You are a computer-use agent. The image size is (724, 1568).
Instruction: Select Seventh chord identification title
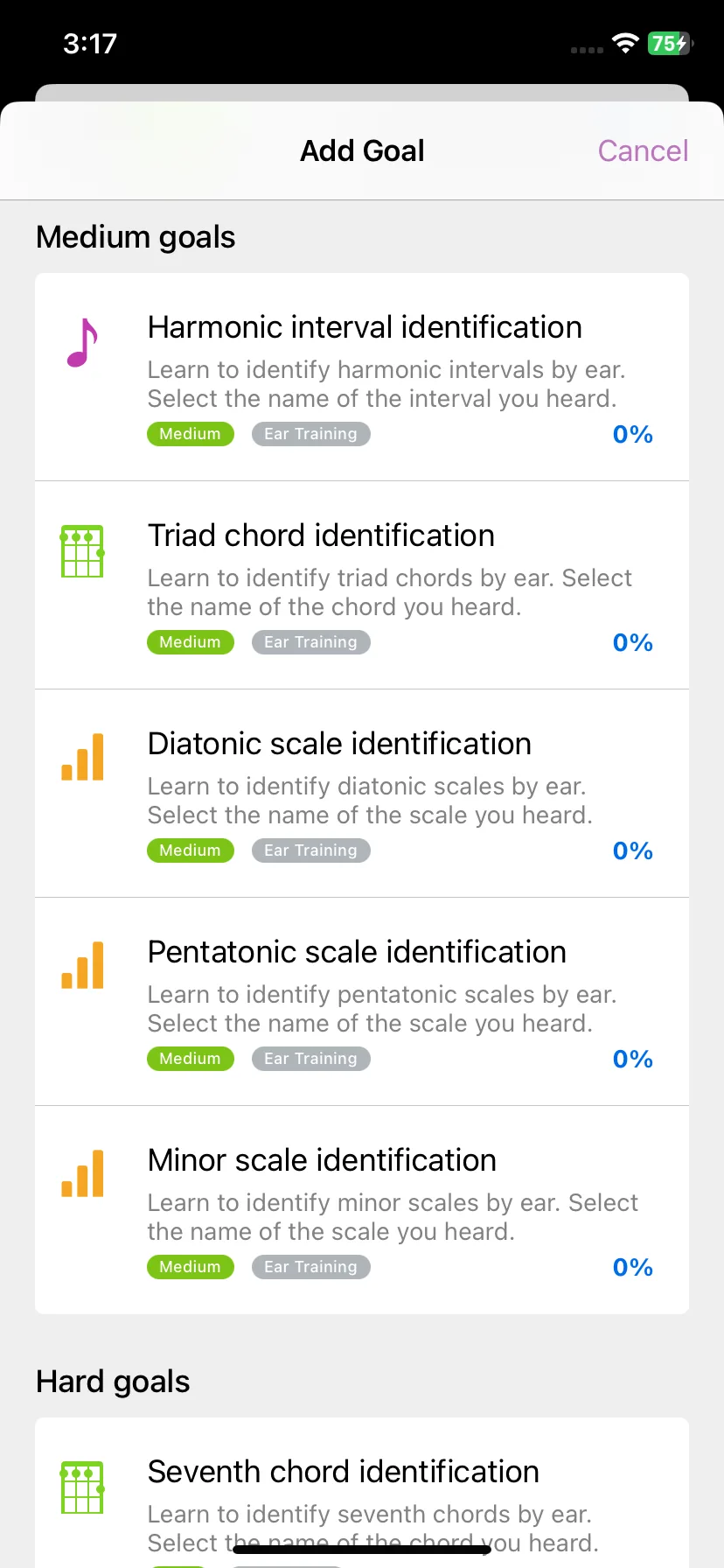coord(343,1472)
